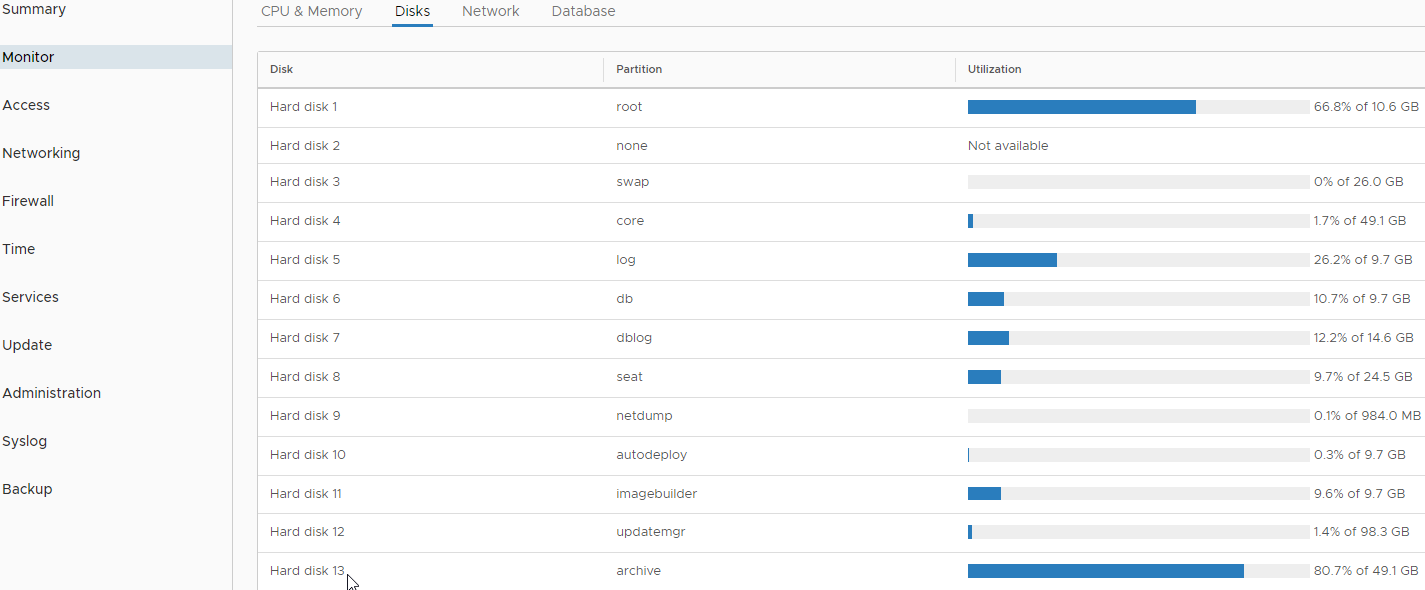Click the archive partition utilization bar
This screenshot has height=590, width=1425.
1138,571
